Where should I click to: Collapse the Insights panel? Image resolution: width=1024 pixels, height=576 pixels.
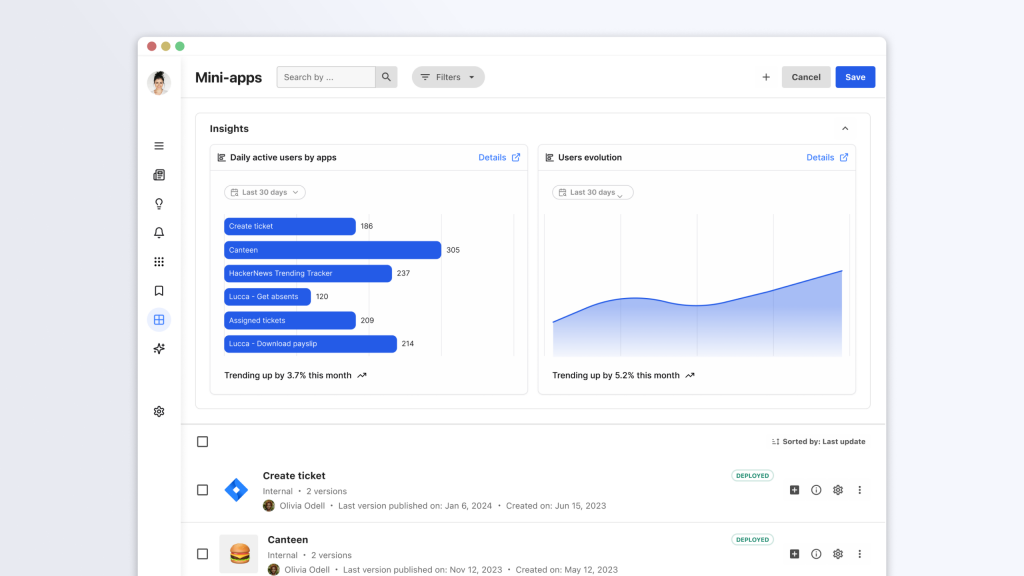pos(845,129)
